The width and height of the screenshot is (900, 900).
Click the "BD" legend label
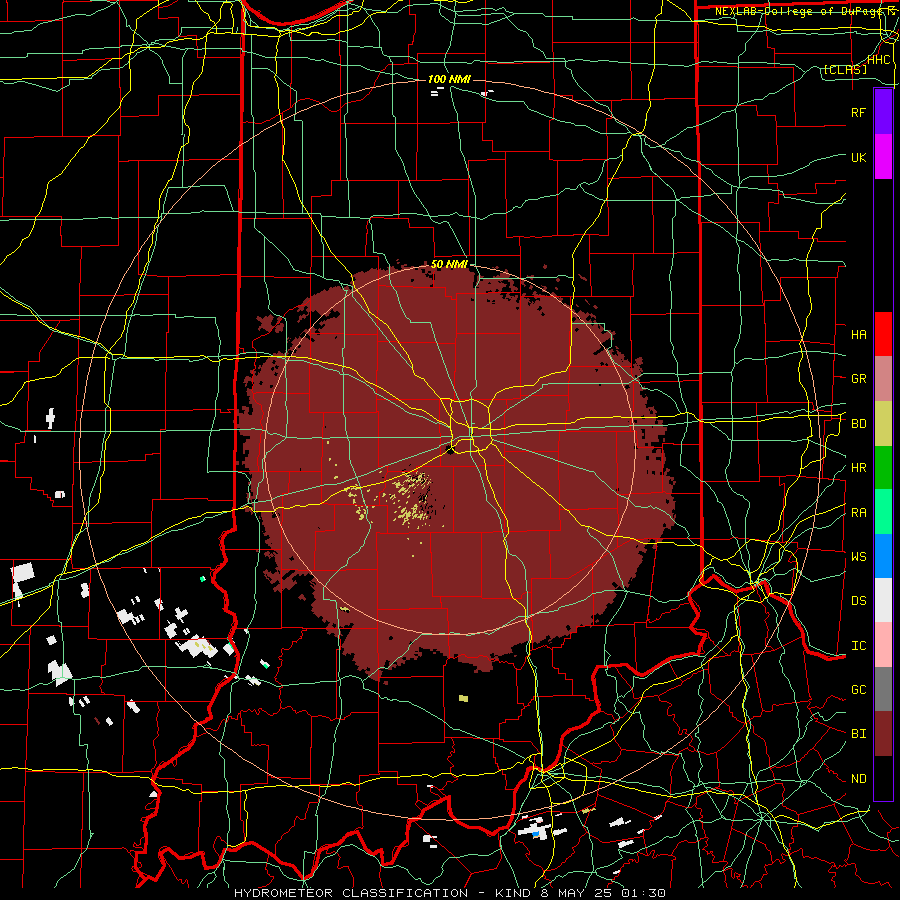click(858, 424)
